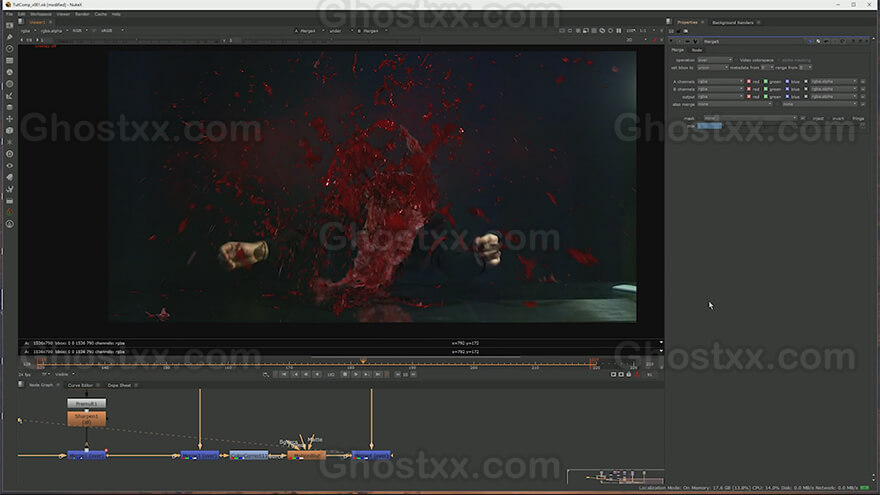Viewport: 880px width, 495px height.
Task: Open the ToolSets toolbar icon
Action: point(10,189)
